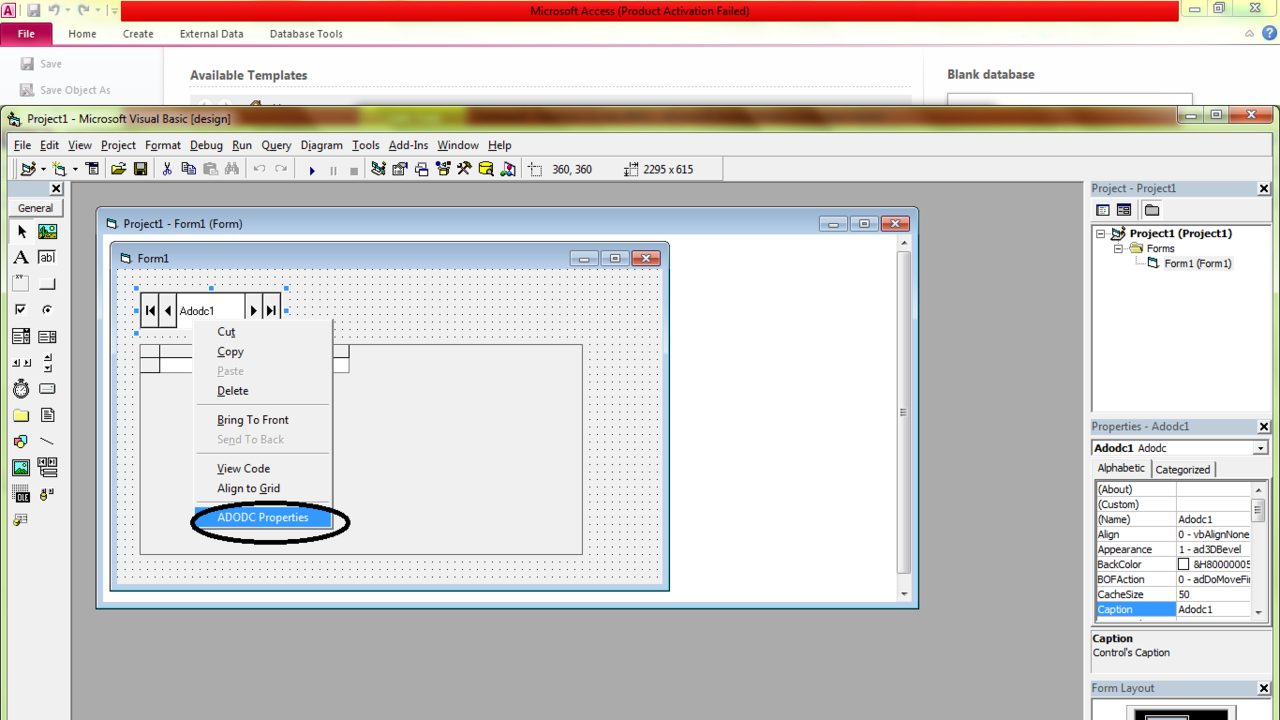Open the Adodc1 object selector dropdown
This screenshot has width=1280, height=720.
1260,448
